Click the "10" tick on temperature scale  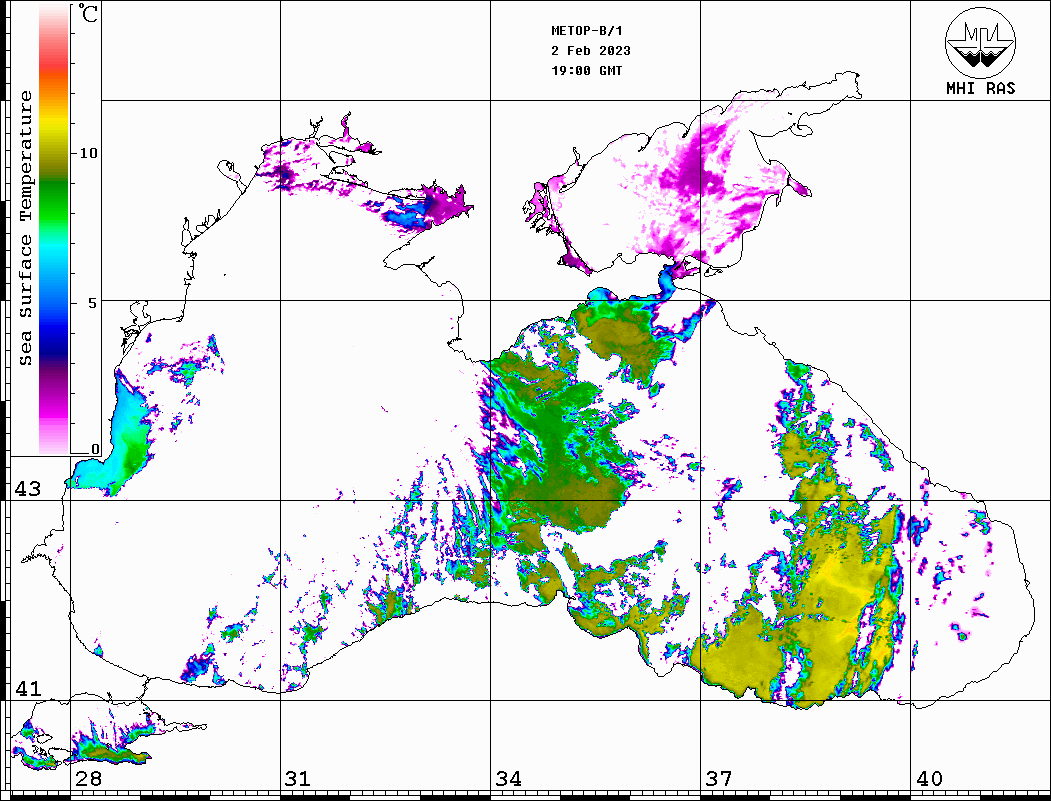(88, 153)
